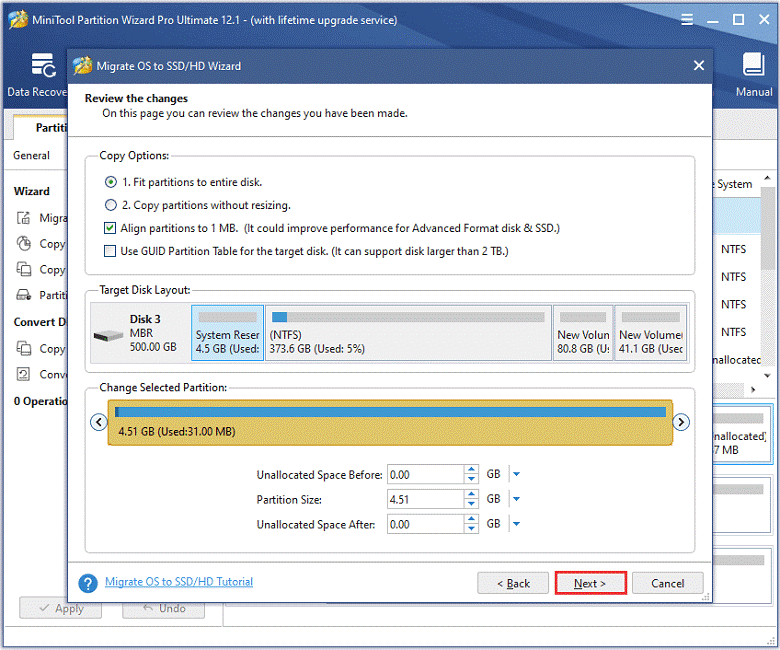Switch to the General tab in main window
This screenshot has height=650, width=780.
[x=31, y=155]
